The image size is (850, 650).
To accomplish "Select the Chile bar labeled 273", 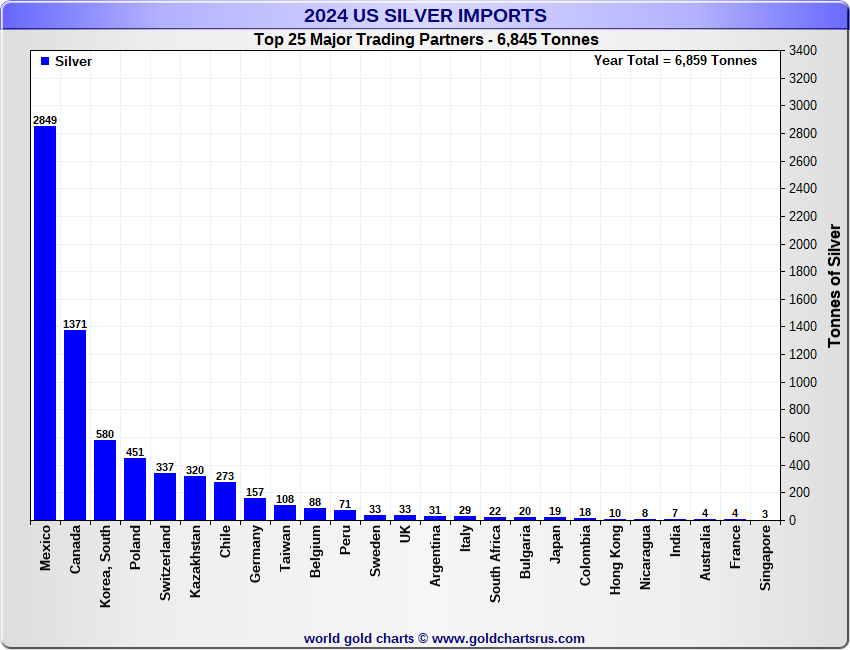I will tap(225, 501).
